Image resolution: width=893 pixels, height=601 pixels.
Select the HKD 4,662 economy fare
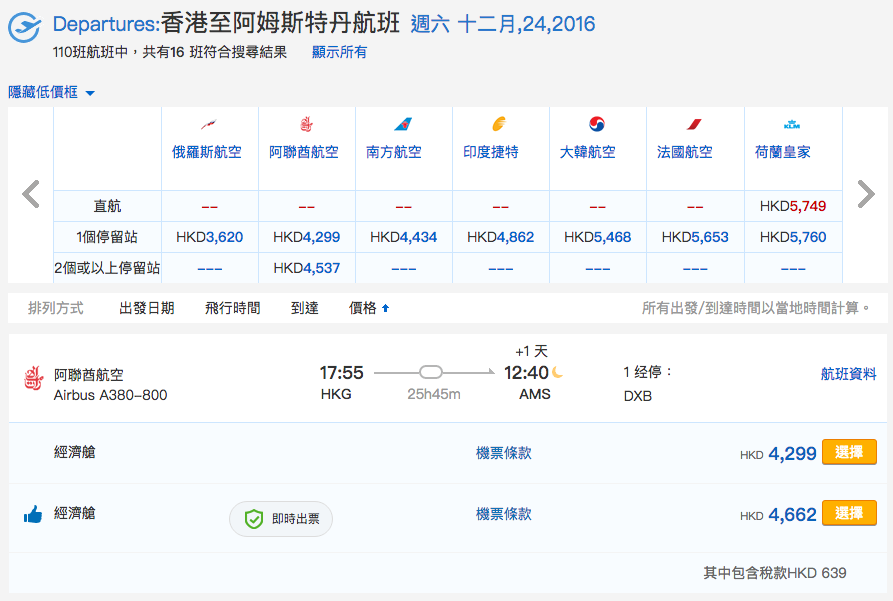tap(849, 513)
